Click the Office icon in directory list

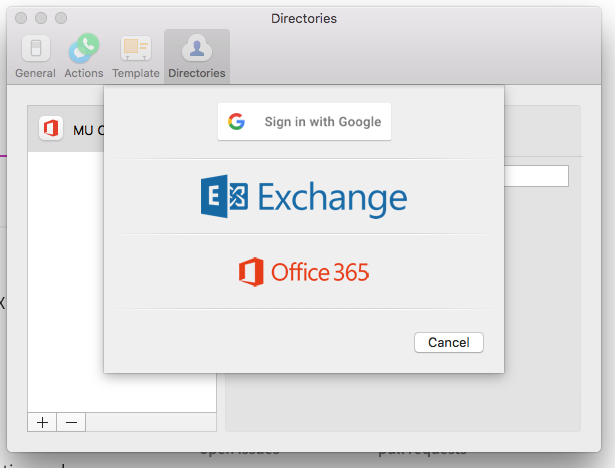click(51, 128)
